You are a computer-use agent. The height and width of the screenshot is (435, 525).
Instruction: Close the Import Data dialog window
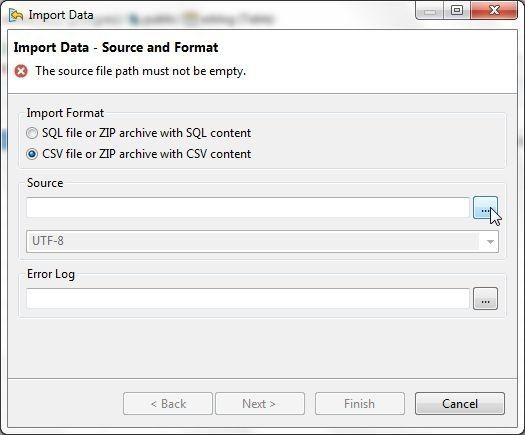tap(494, 10)
